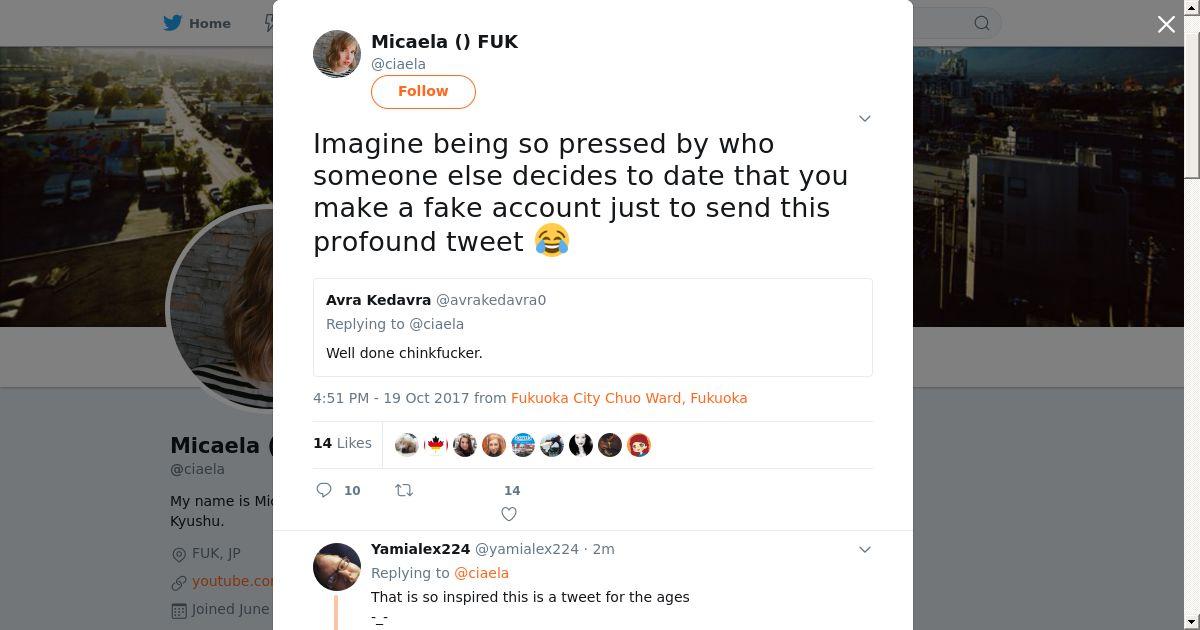Viewport: 1200px width, 630px height.
Task: View the 14 Likes list
Action: 342,443
